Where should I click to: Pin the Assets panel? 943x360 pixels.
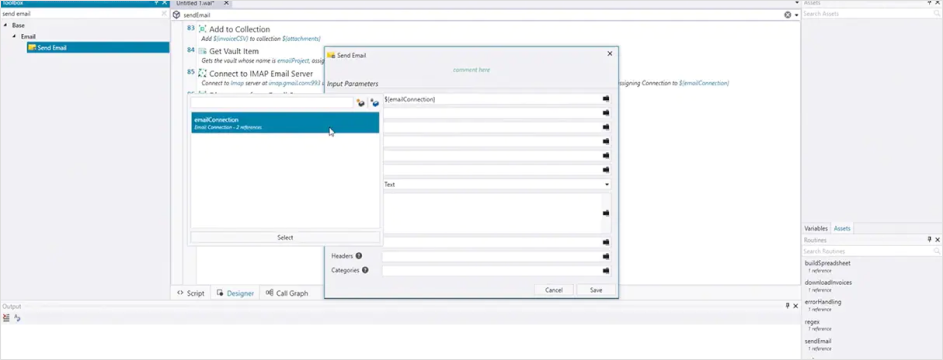930,3
